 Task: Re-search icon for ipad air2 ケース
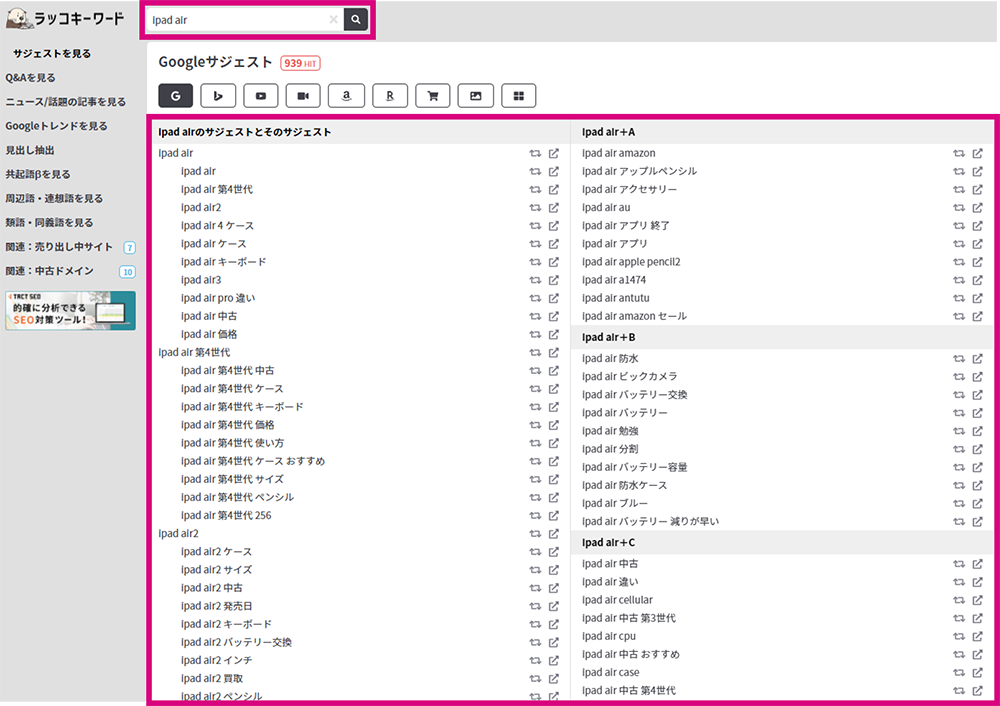pyautogui.click(x=535, y=552)
